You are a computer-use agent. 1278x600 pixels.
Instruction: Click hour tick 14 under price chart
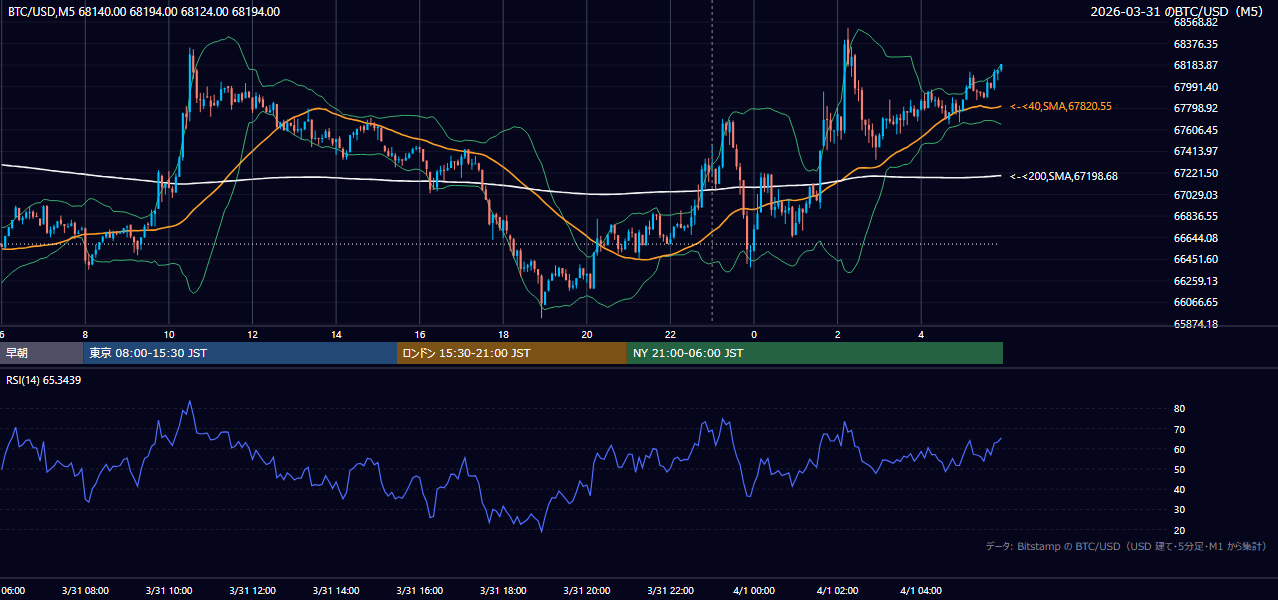pyautogui.click(x=336, y=335)
